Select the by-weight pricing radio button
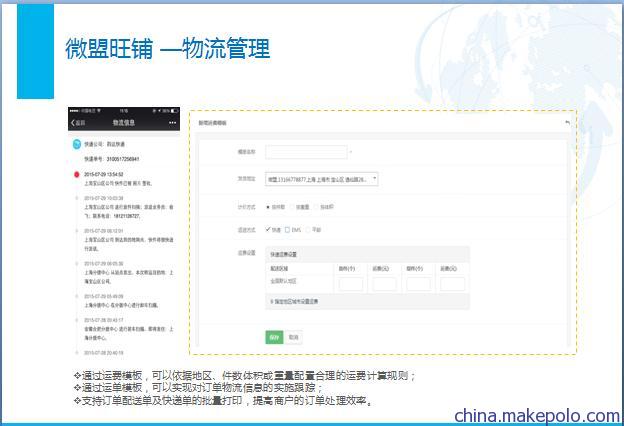 click(x=292, y=207)
